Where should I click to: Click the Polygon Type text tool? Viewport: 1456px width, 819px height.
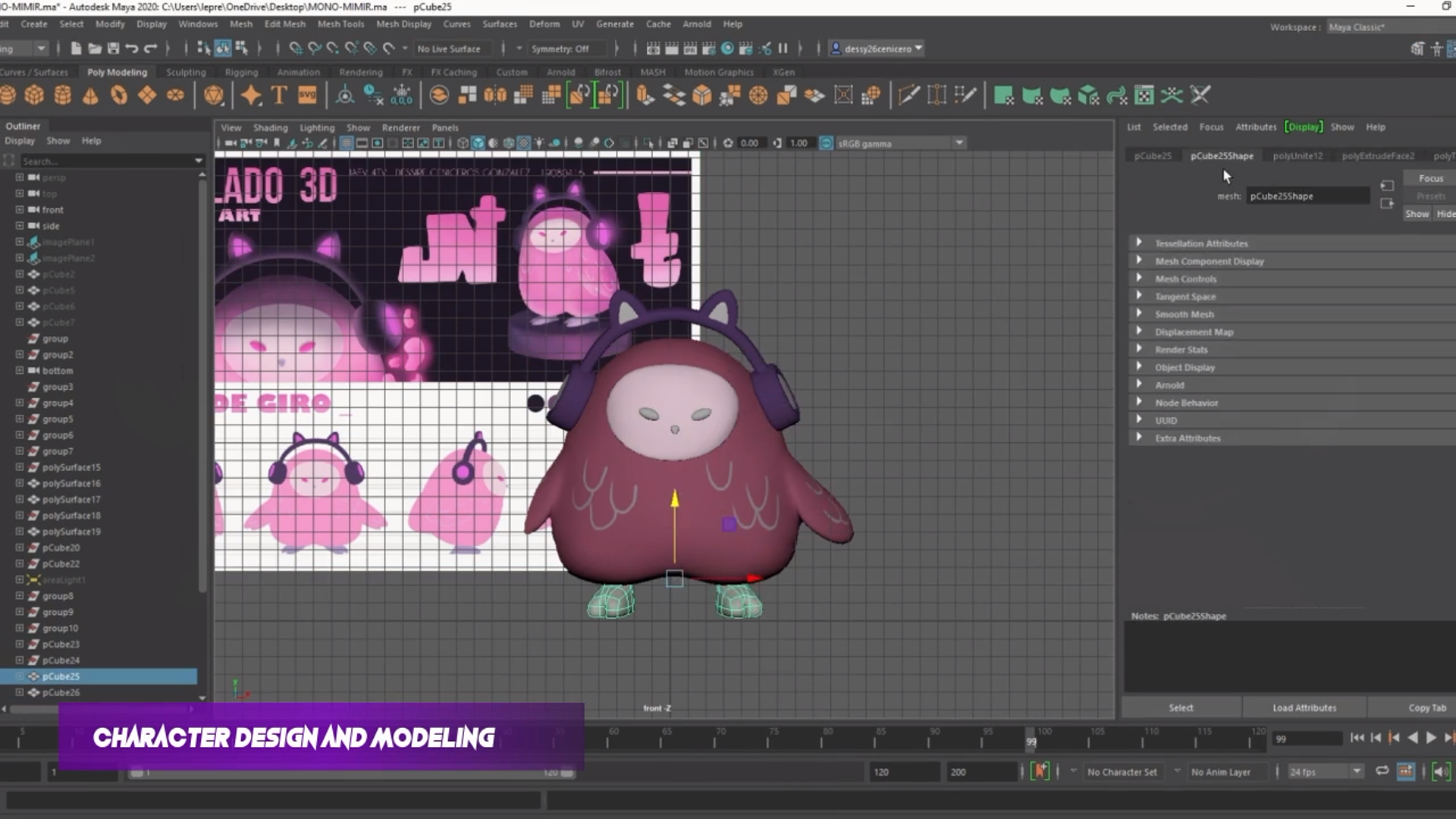(279, 96)
